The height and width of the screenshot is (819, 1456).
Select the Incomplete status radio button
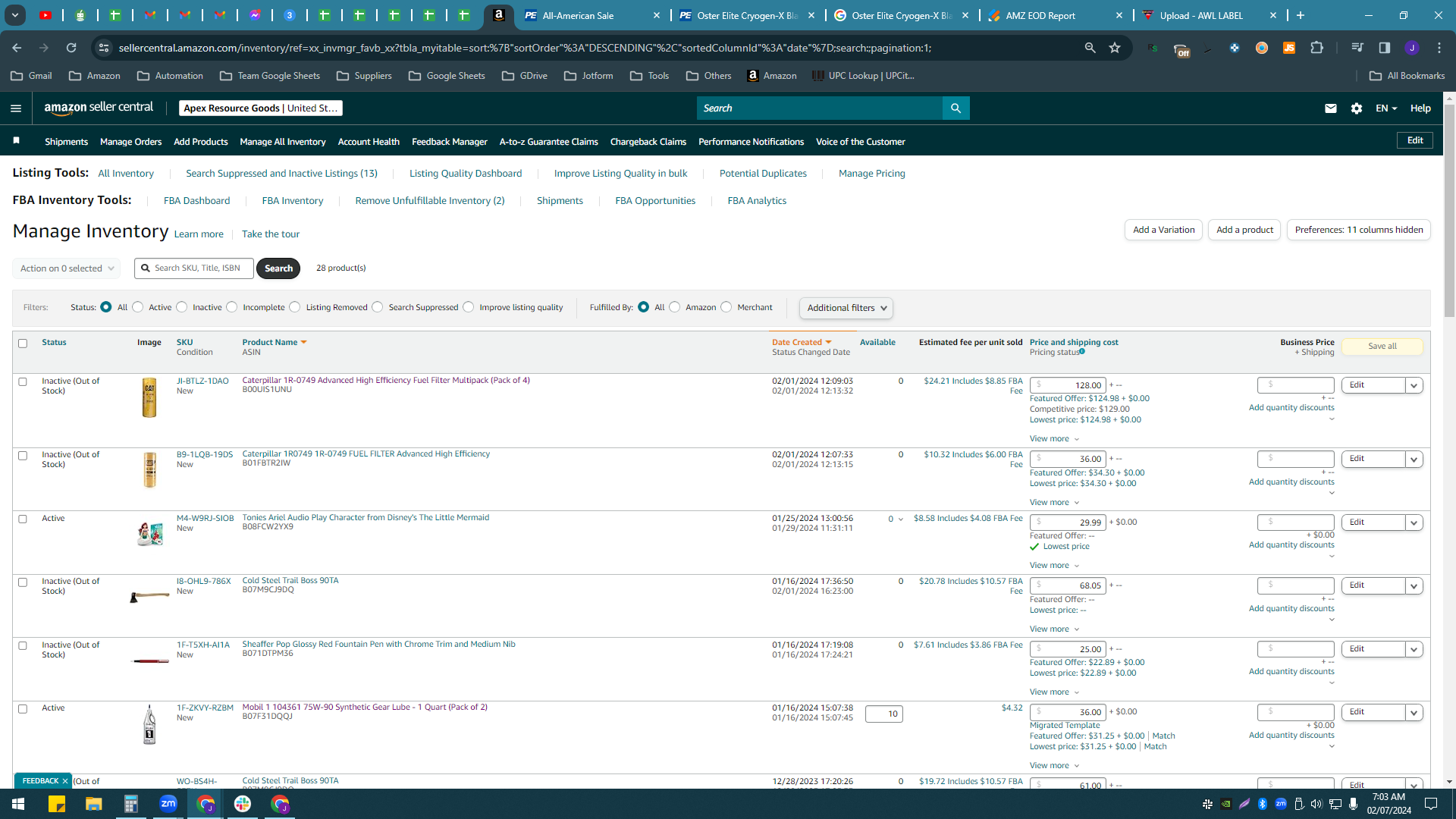tap(232, 307)
